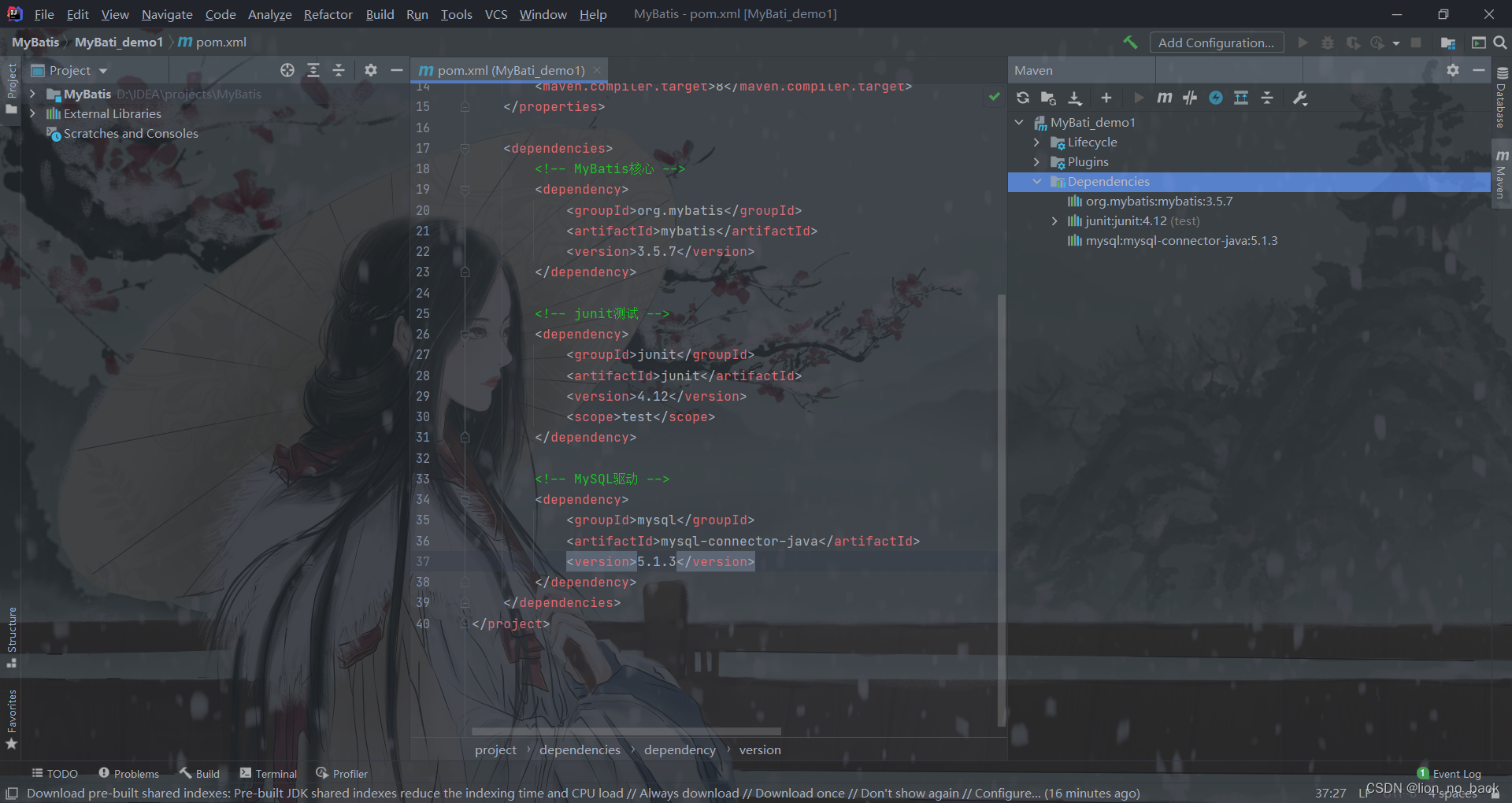Expand the Plugins node

(1036, 161)
